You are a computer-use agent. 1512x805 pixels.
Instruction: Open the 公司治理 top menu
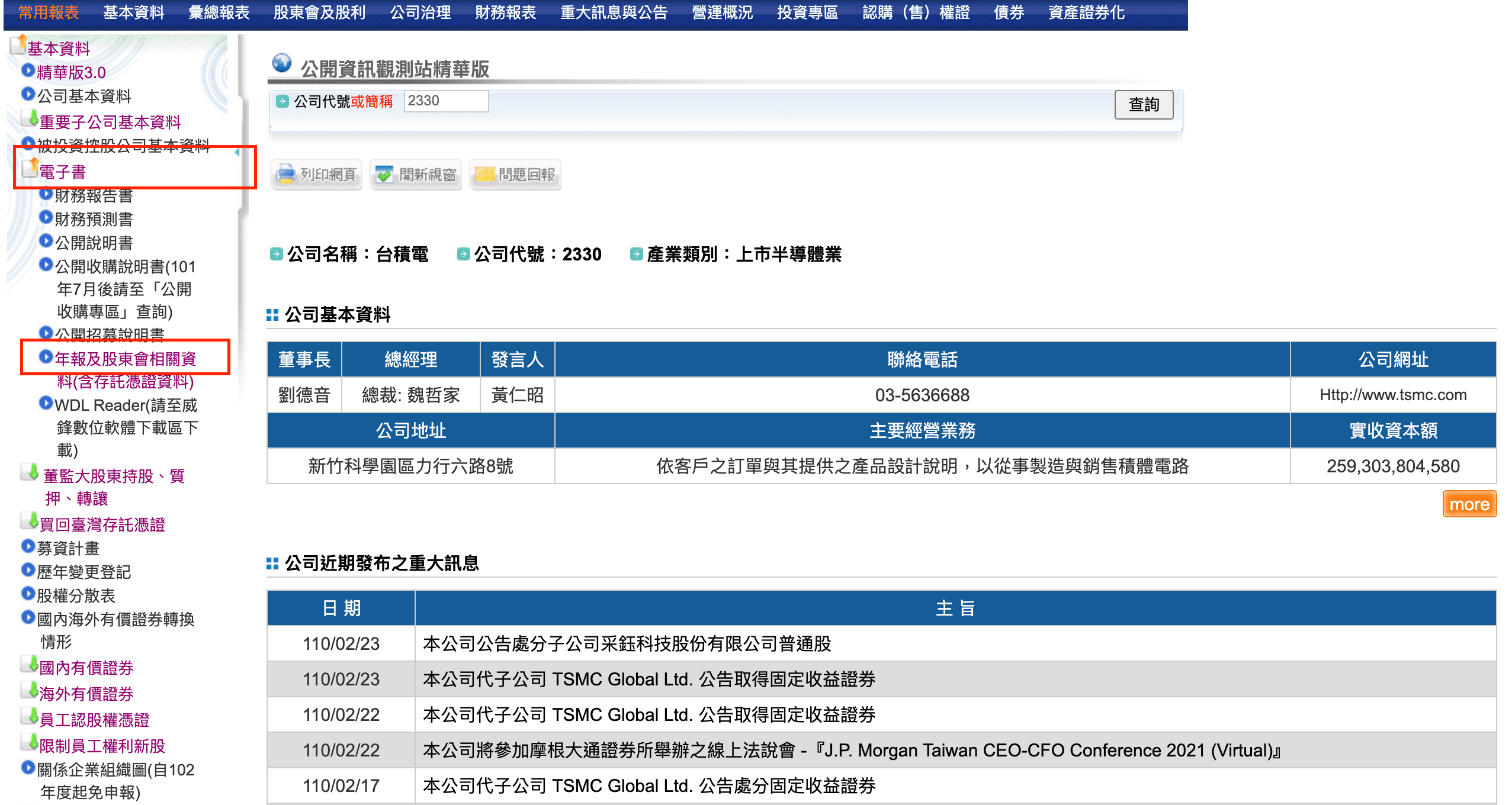tap(420, 12)
